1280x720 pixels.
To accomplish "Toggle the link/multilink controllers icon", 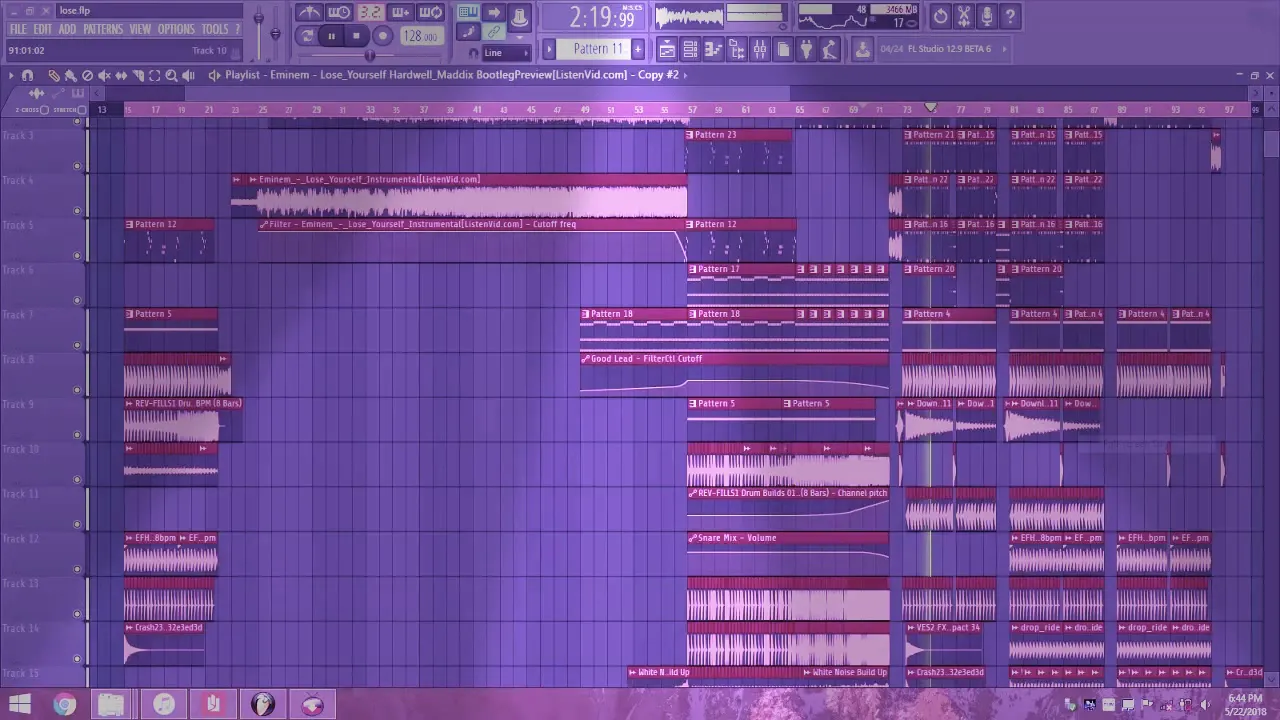I will coord(494,32).
